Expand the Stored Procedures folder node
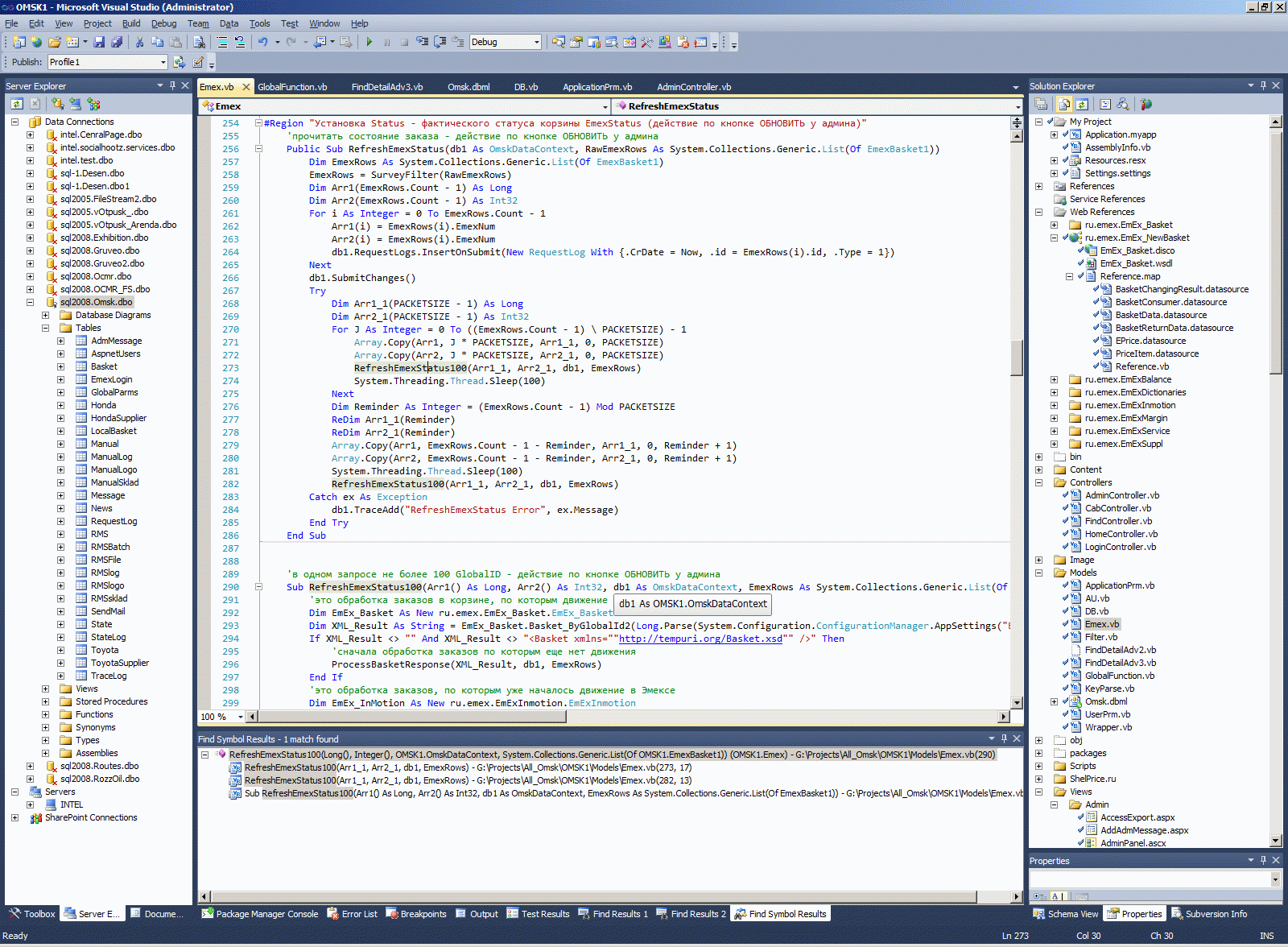 (45, 701)
